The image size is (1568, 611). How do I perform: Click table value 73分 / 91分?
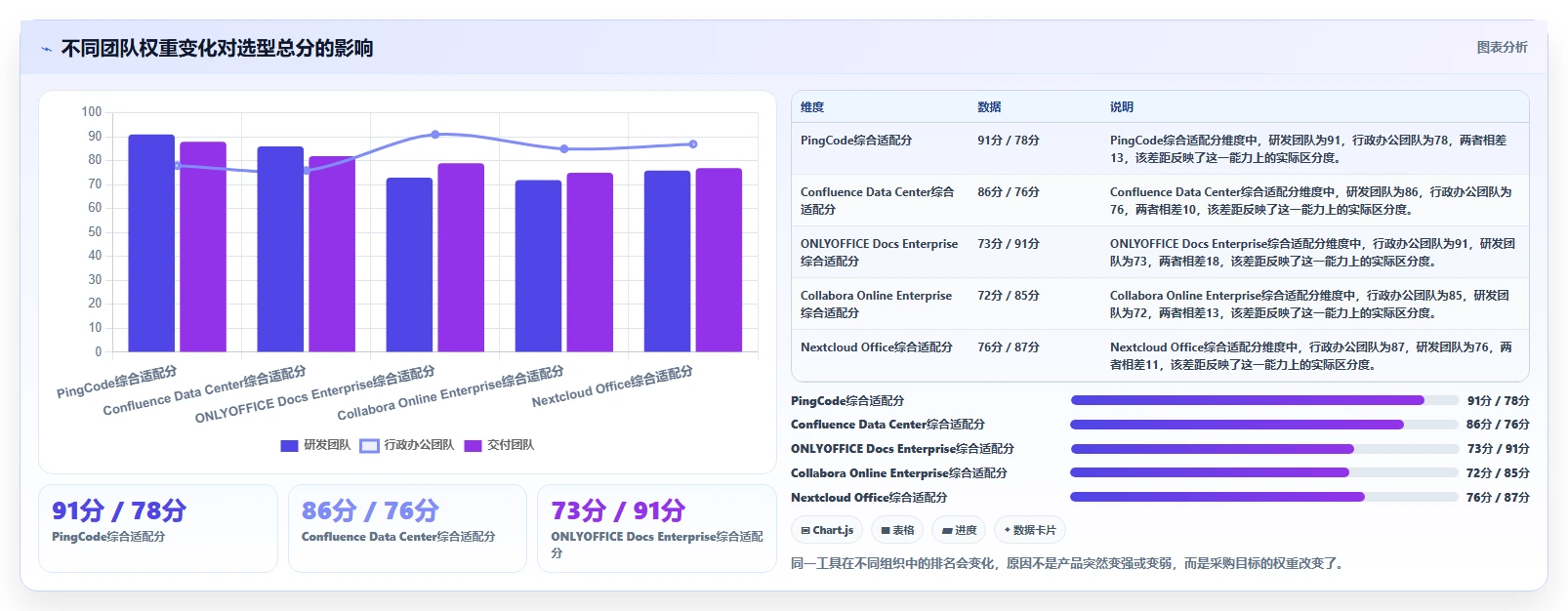(1009, 244)
